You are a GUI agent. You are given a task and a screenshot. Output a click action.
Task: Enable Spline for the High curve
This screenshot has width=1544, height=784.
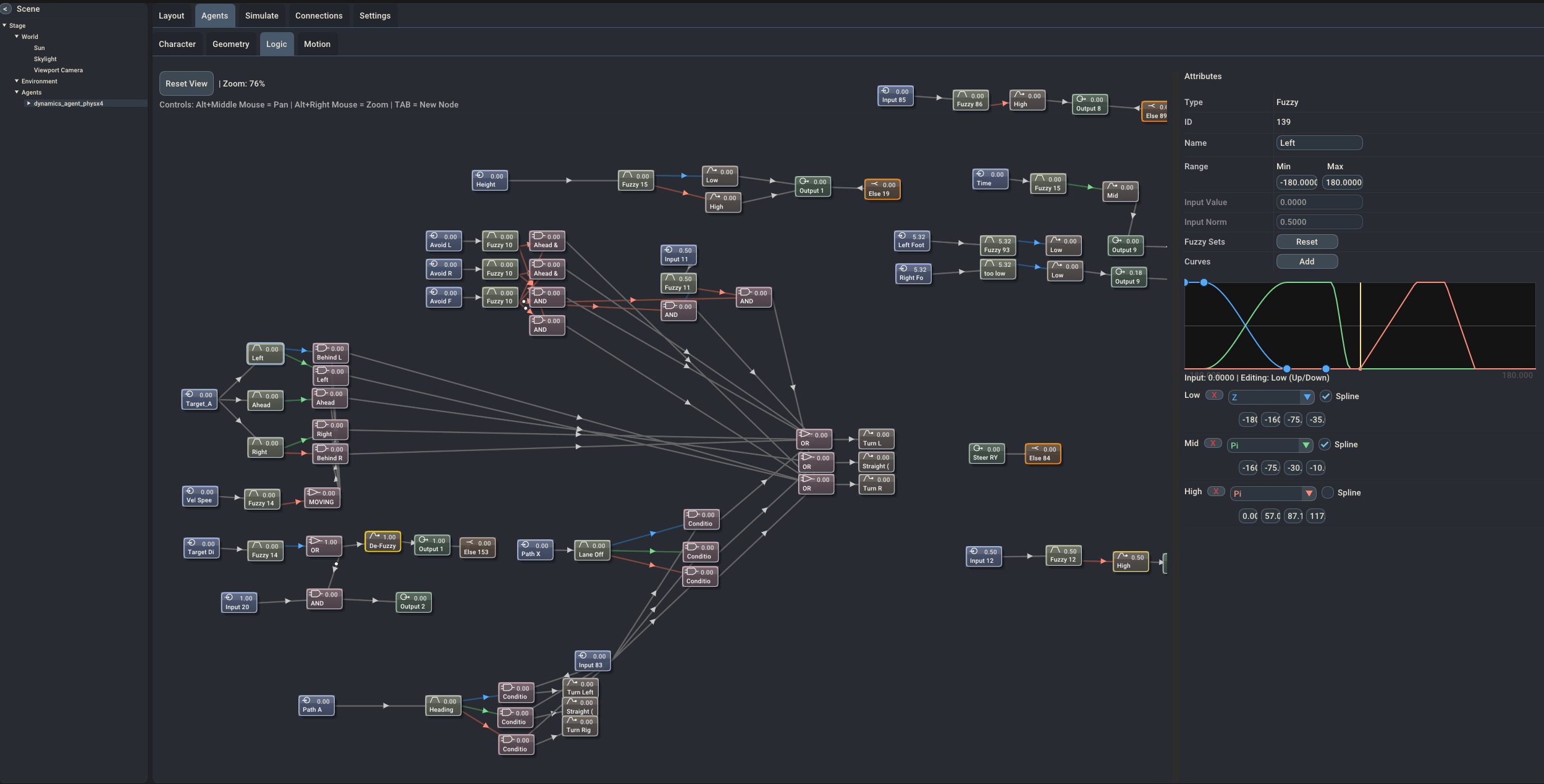(1327, 493)
